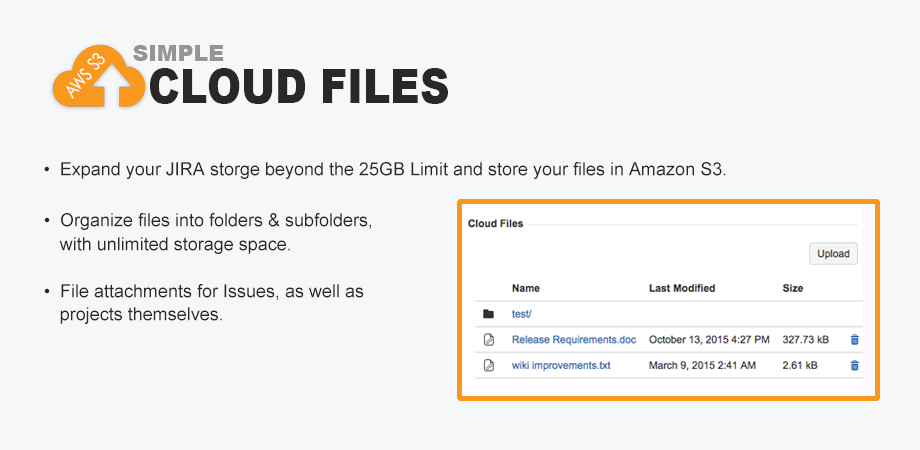Click file icon beside wiki improvements.txt
920x450 pixels.
(x=488, y=366)
